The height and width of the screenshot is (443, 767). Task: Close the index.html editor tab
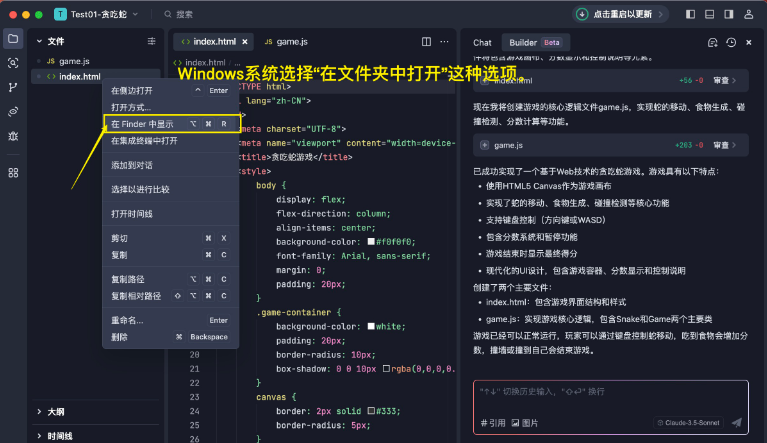(x=244, y=42)
